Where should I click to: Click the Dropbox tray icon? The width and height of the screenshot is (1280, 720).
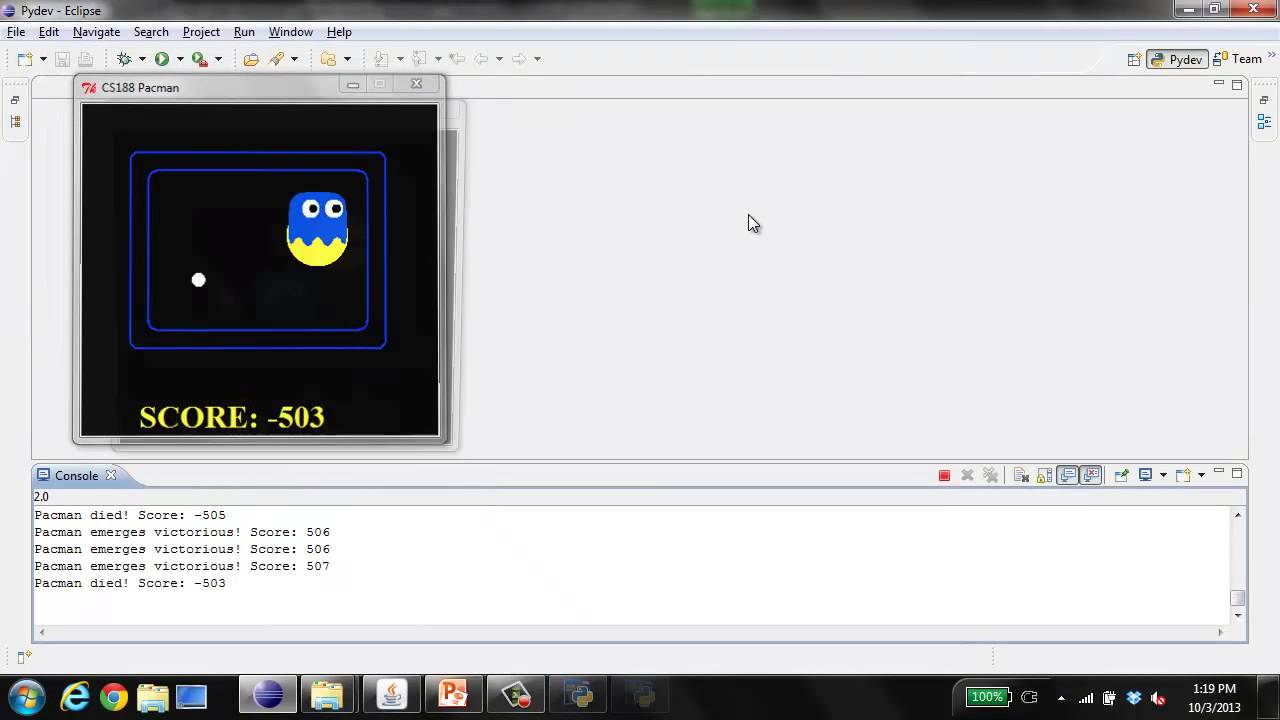pyautogui.click(x=1133, y=697)
